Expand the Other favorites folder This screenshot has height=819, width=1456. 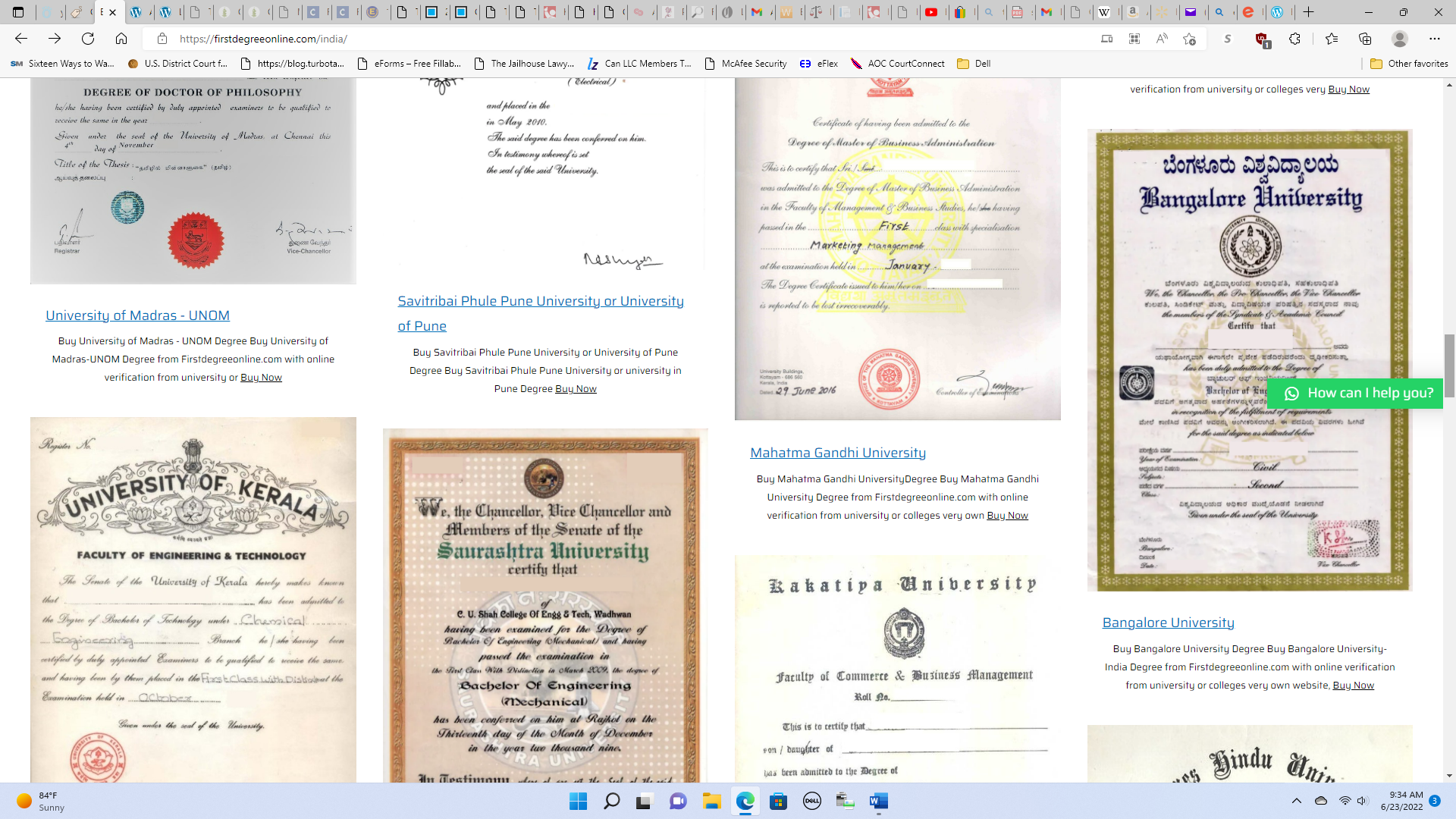pyautogui.click(x=1409, y=64)
